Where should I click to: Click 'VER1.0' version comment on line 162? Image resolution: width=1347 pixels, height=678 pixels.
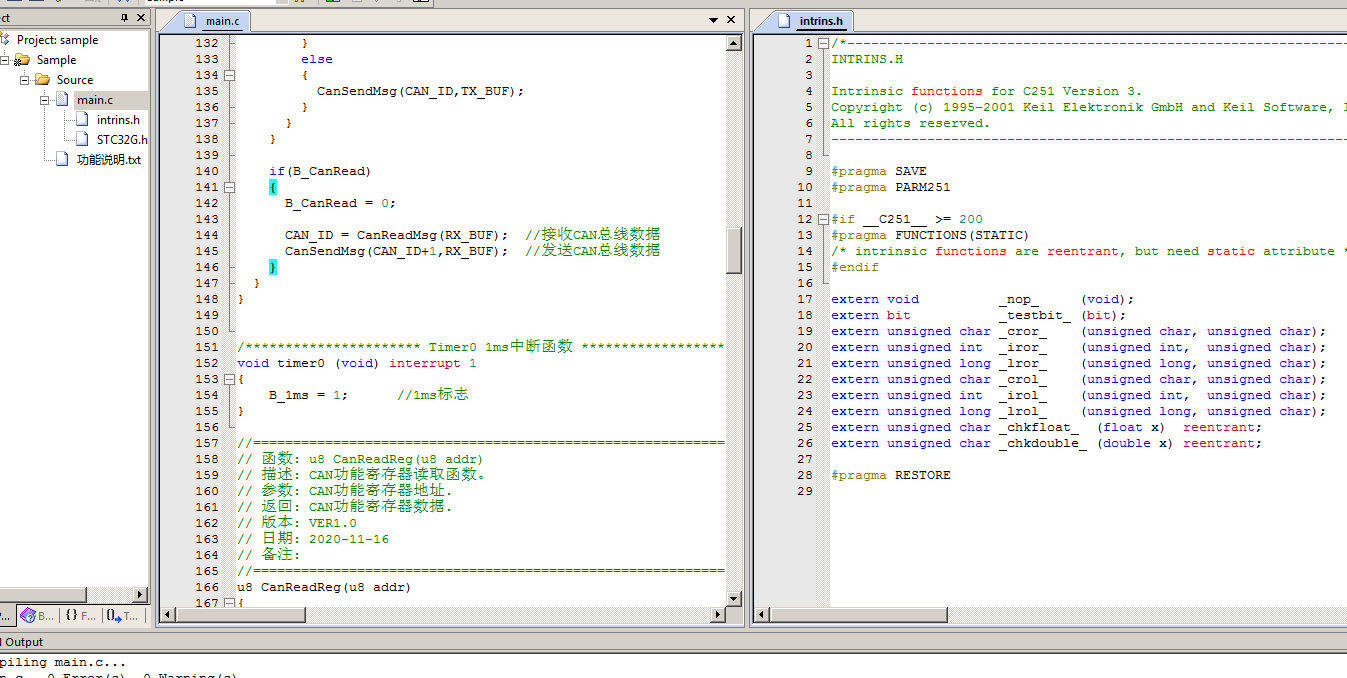(x=333, y=523)
